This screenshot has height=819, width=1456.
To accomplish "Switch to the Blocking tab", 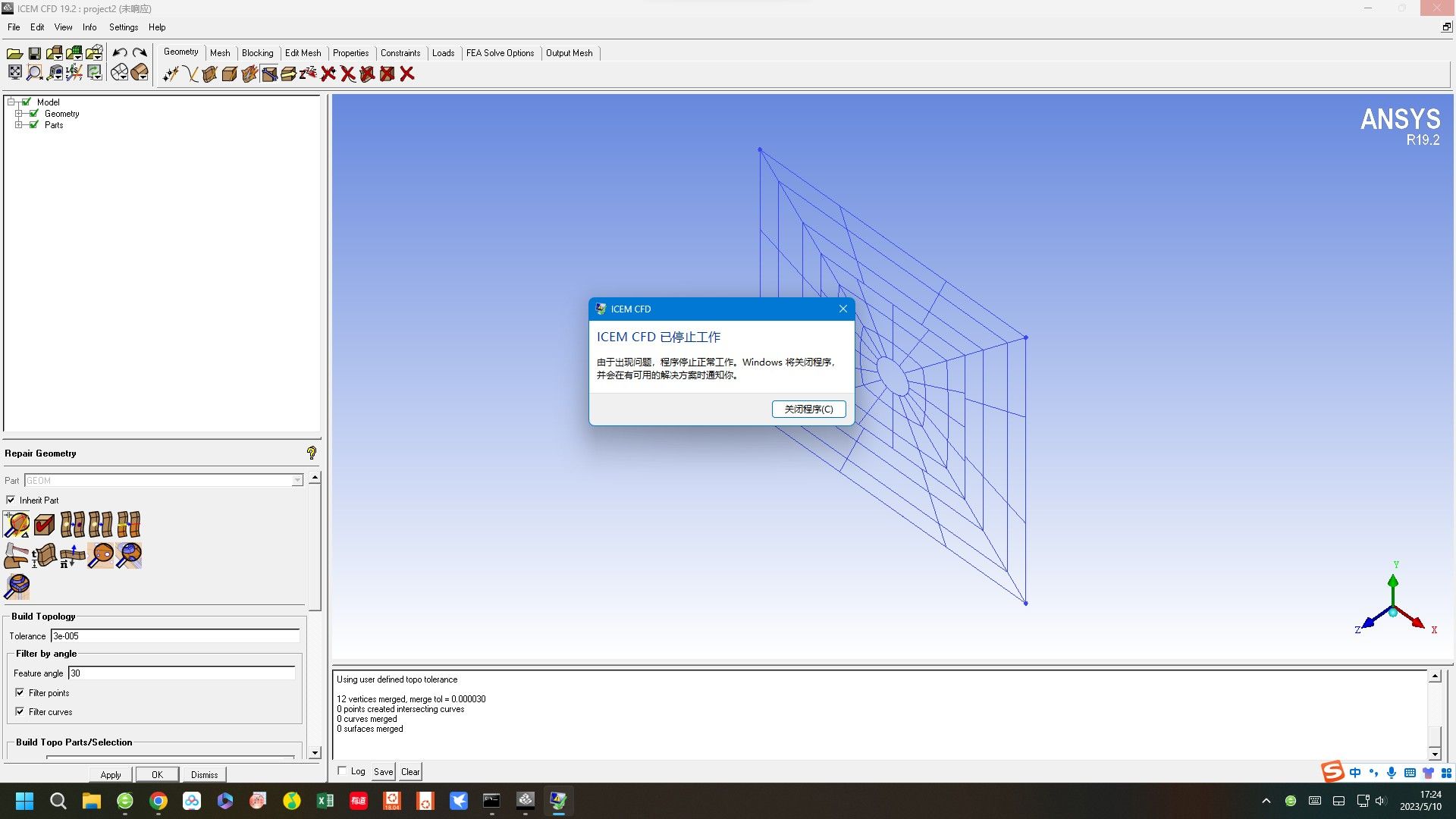I will point(257,53).
